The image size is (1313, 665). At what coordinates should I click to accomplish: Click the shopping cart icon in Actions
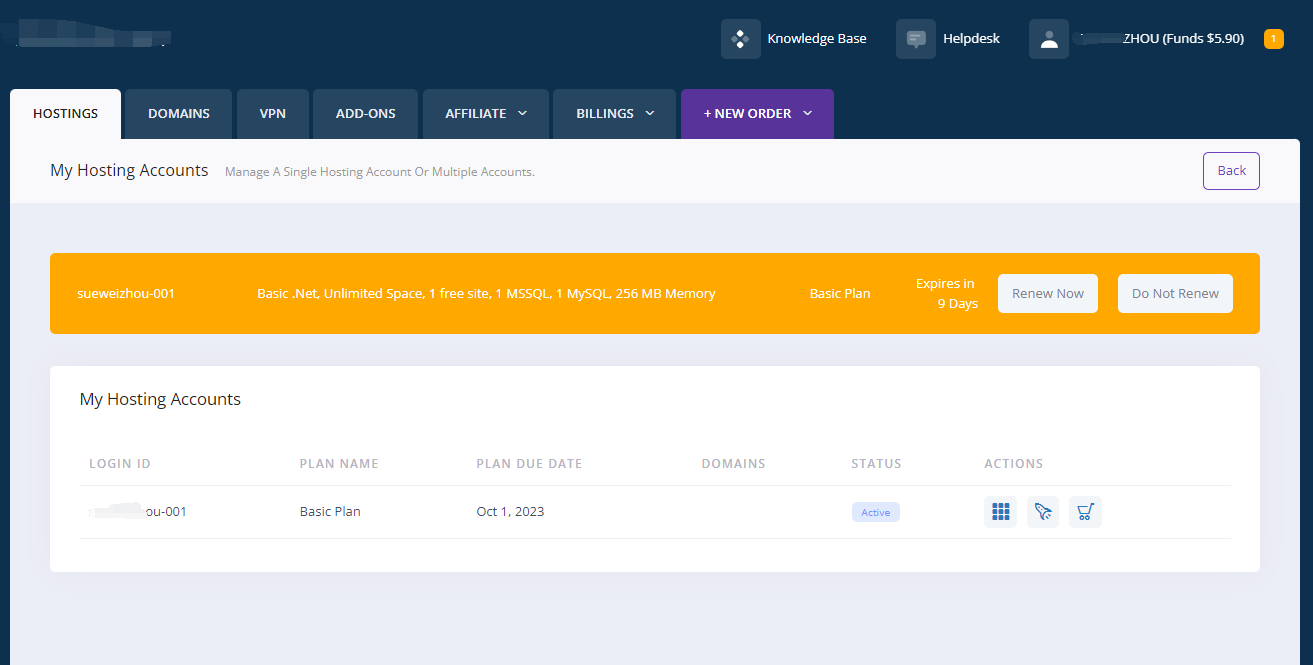[1085, 512]
